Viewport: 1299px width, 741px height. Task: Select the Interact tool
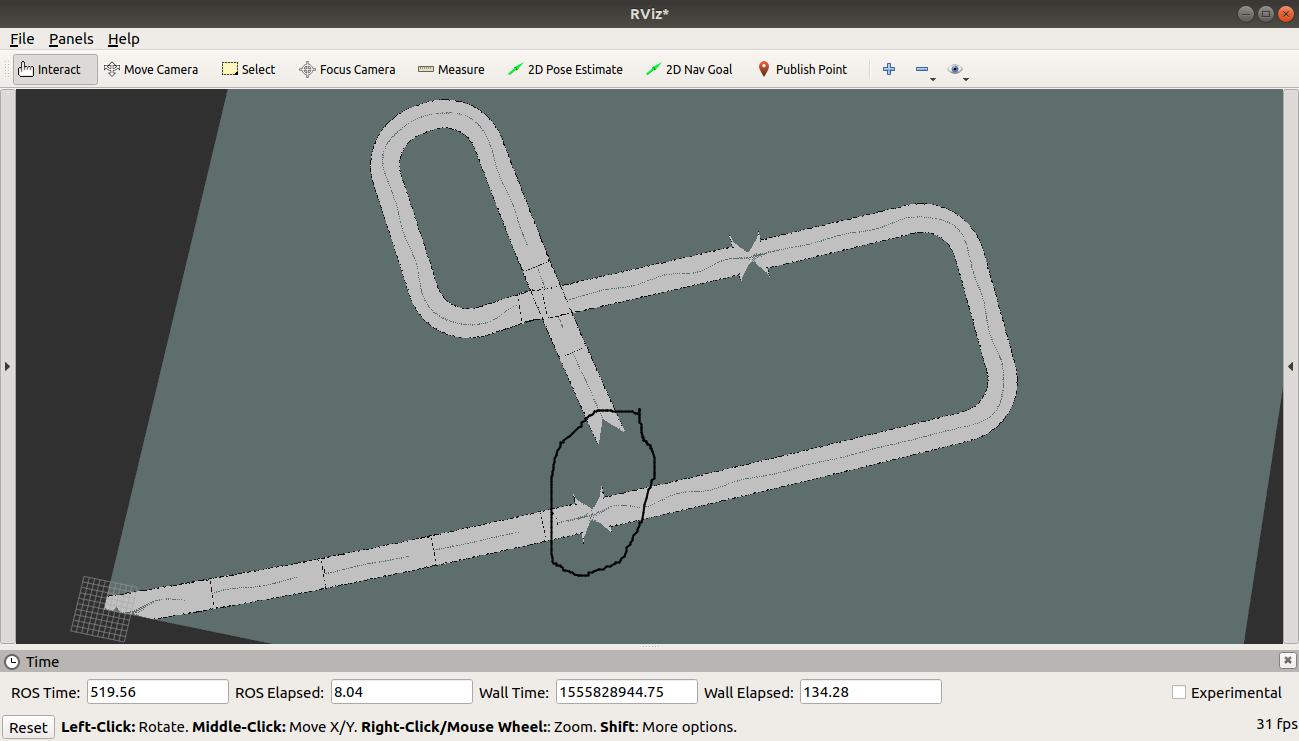click(x=56, y=69)
